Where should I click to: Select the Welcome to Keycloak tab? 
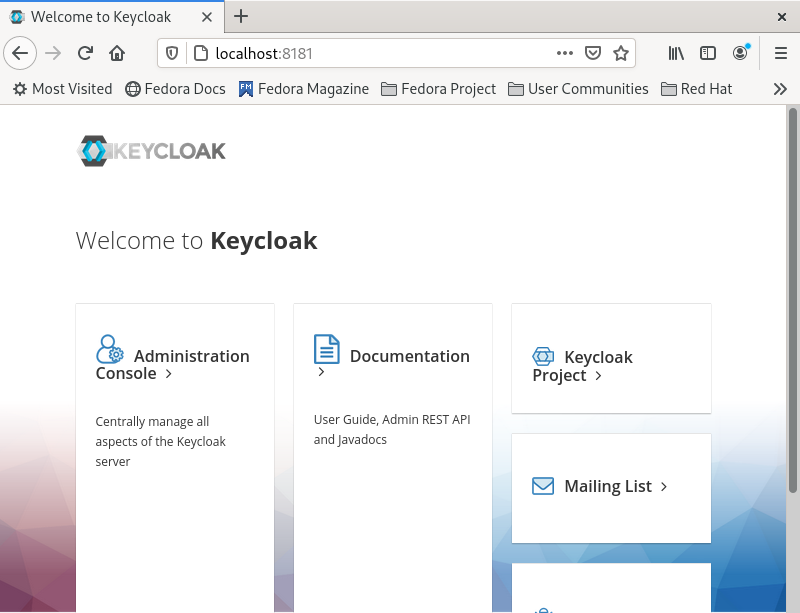pos(112,17)
